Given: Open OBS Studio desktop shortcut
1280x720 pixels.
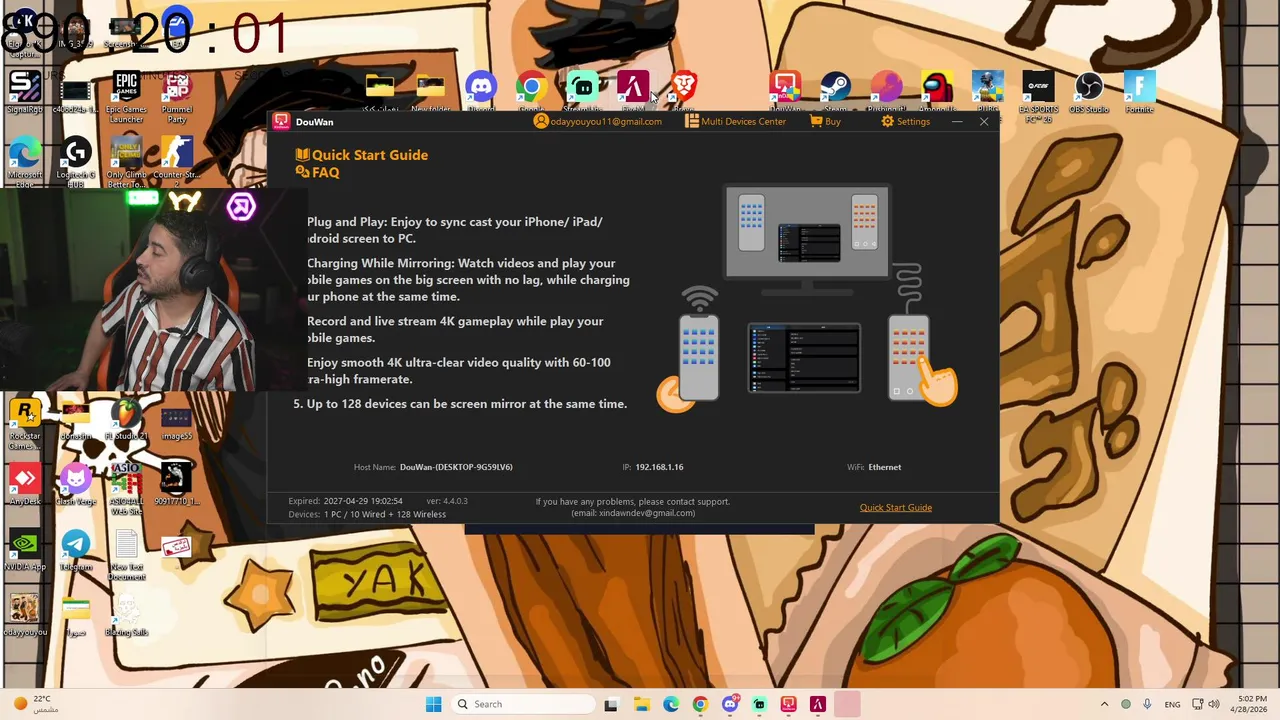Looking at the screenshot, I should pyautogui.click(x=1089, y=92).
